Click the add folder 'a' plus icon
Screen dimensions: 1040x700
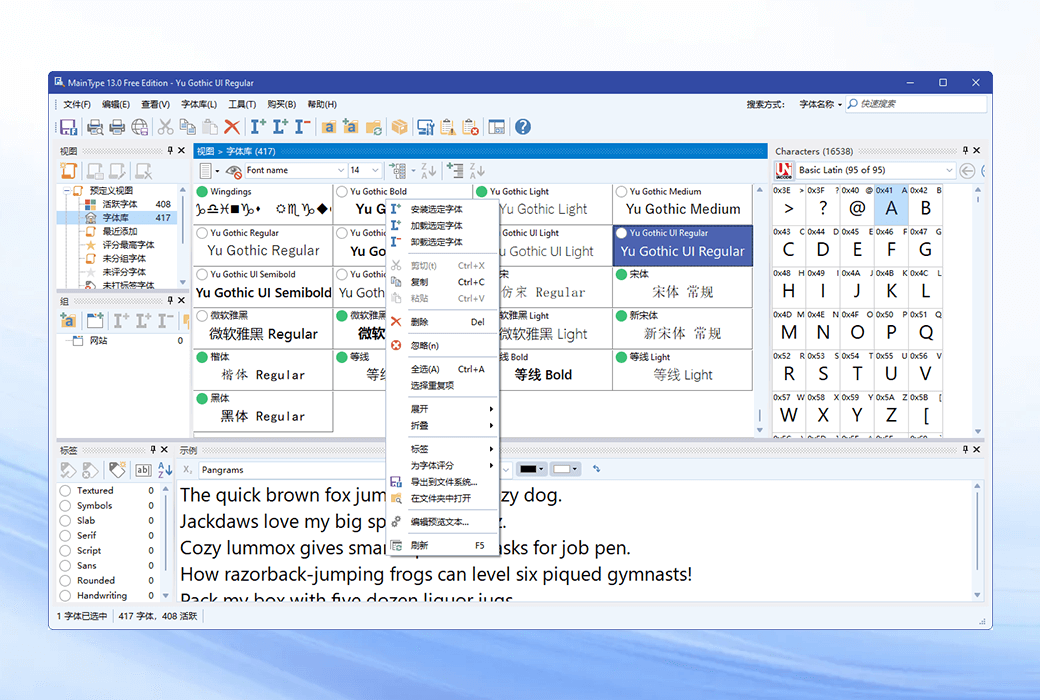[x=350, y=127]
